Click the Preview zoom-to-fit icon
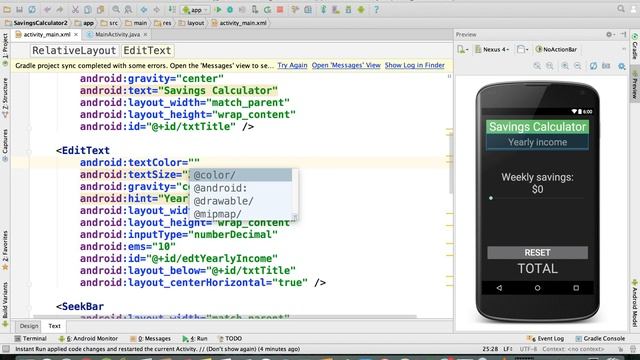Screen dimensions: 640x360 coord(537,66)
